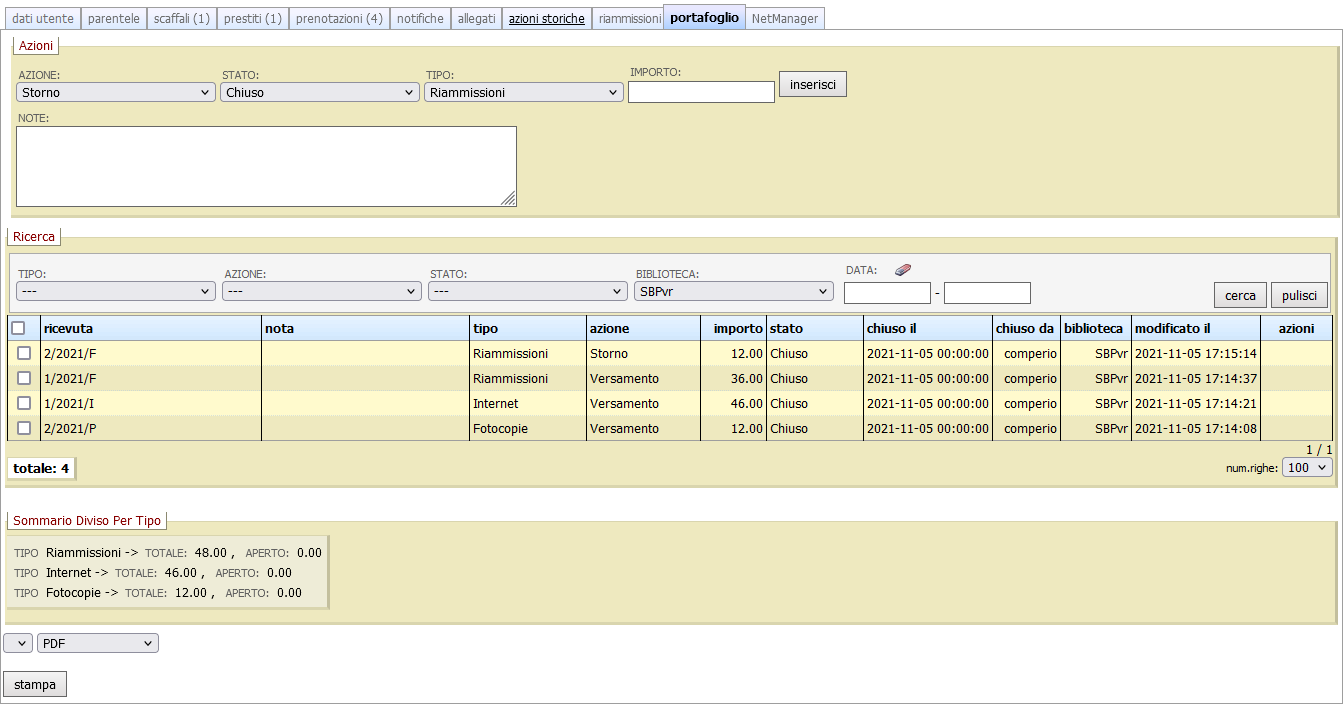The image size is (1344, 705).
Task: Expand the STATO dropdown showing Chiuso
Action: 319,92
